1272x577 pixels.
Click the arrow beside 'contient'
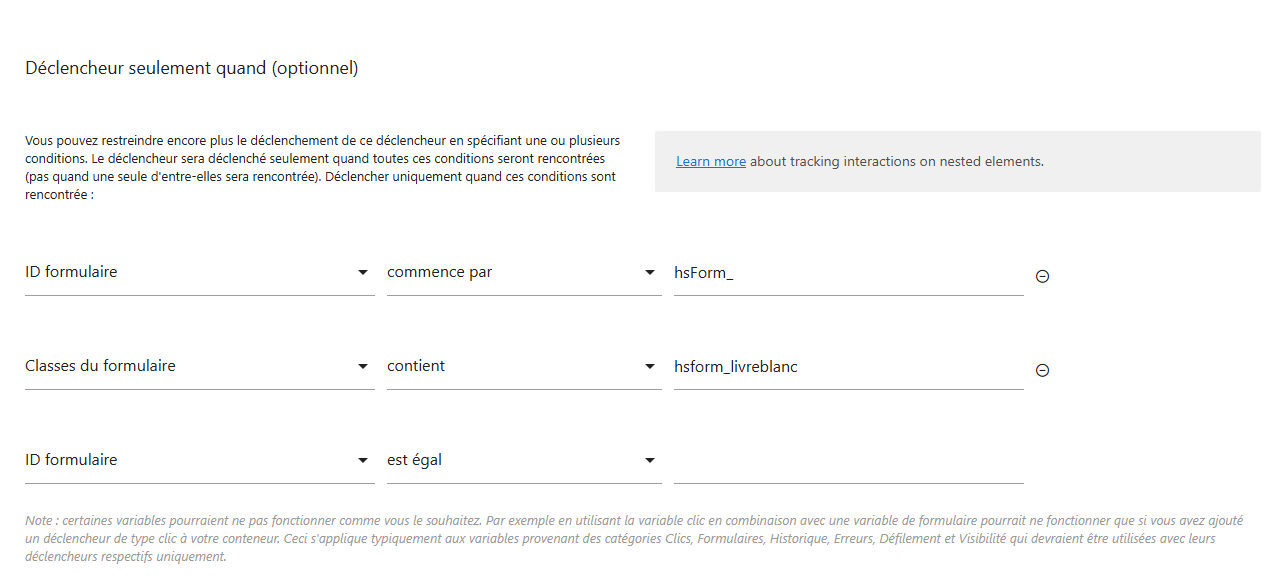click(x=650, y=367)
